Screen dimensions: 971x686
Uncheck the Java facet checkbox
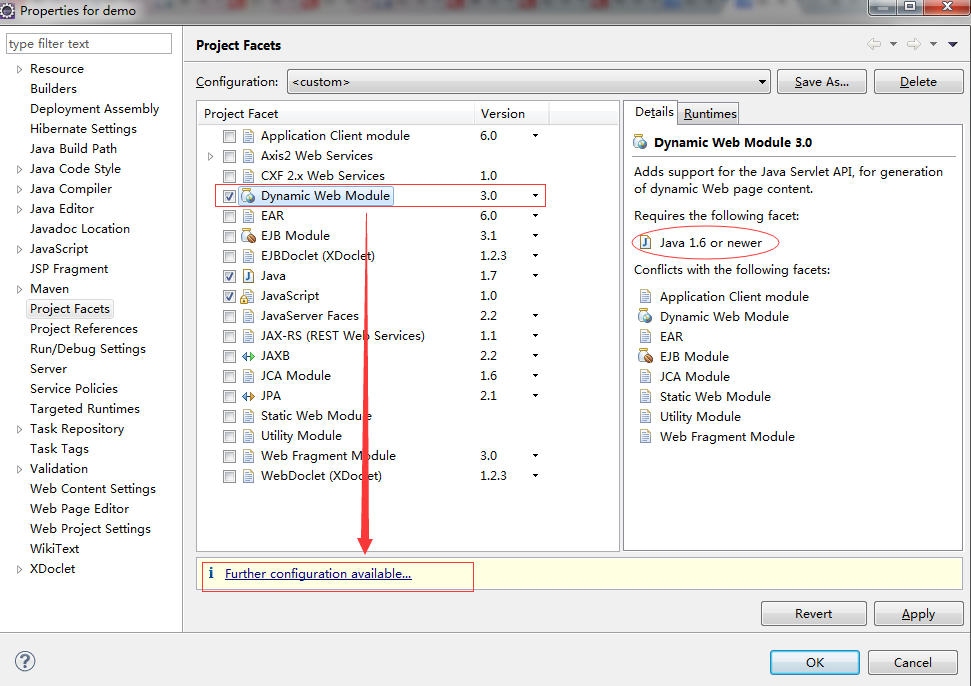(x=230, y=276)
